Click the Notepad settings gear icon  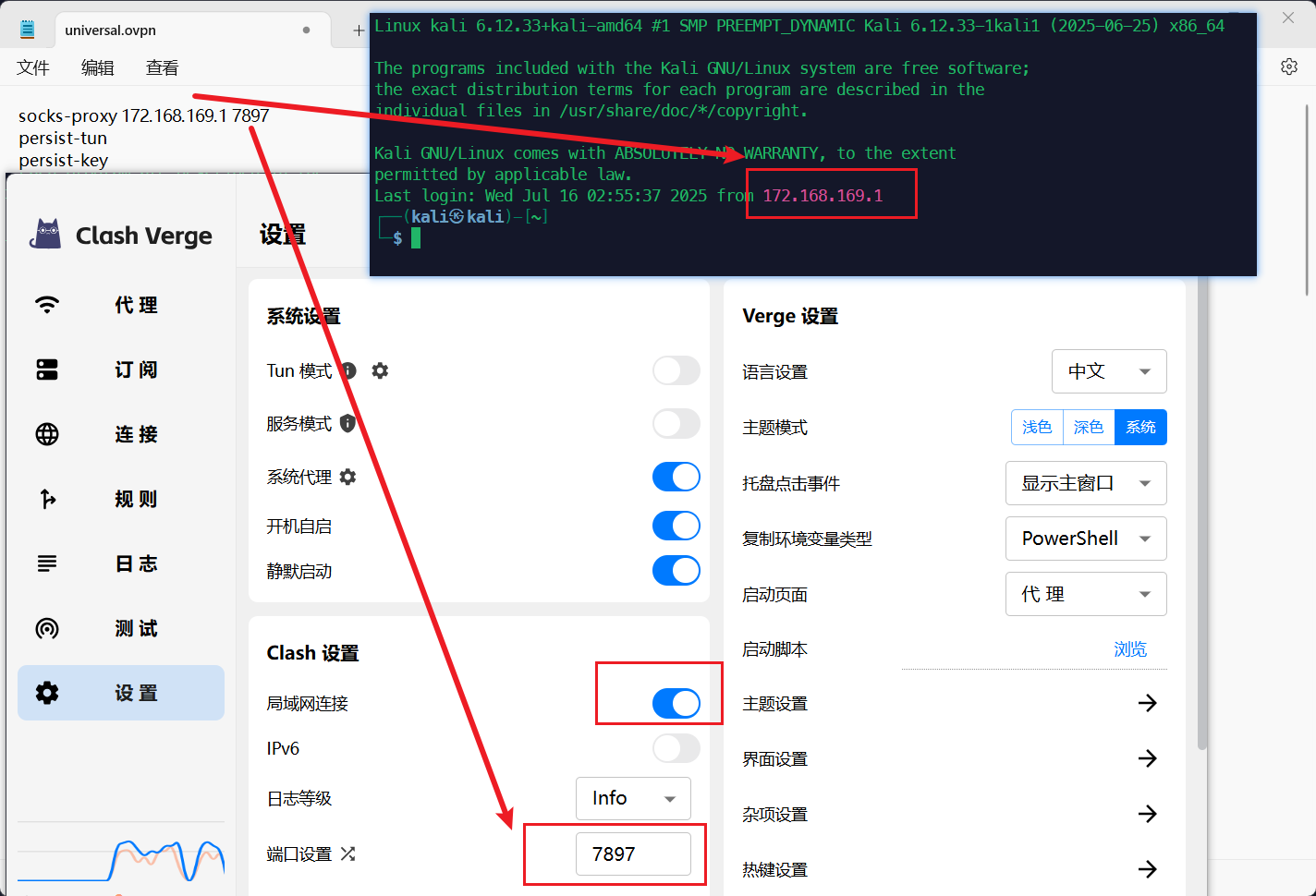tap(1289, 67)
